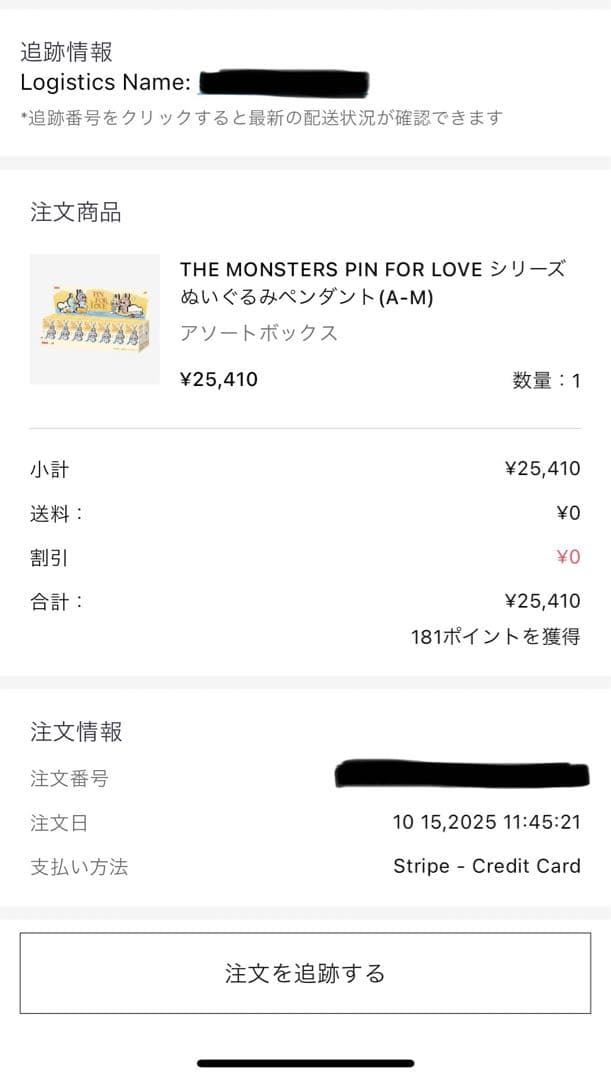611x1080 pixels.
Task: Tap the 注文を追跡する tracking button
Action: (305, 973)
